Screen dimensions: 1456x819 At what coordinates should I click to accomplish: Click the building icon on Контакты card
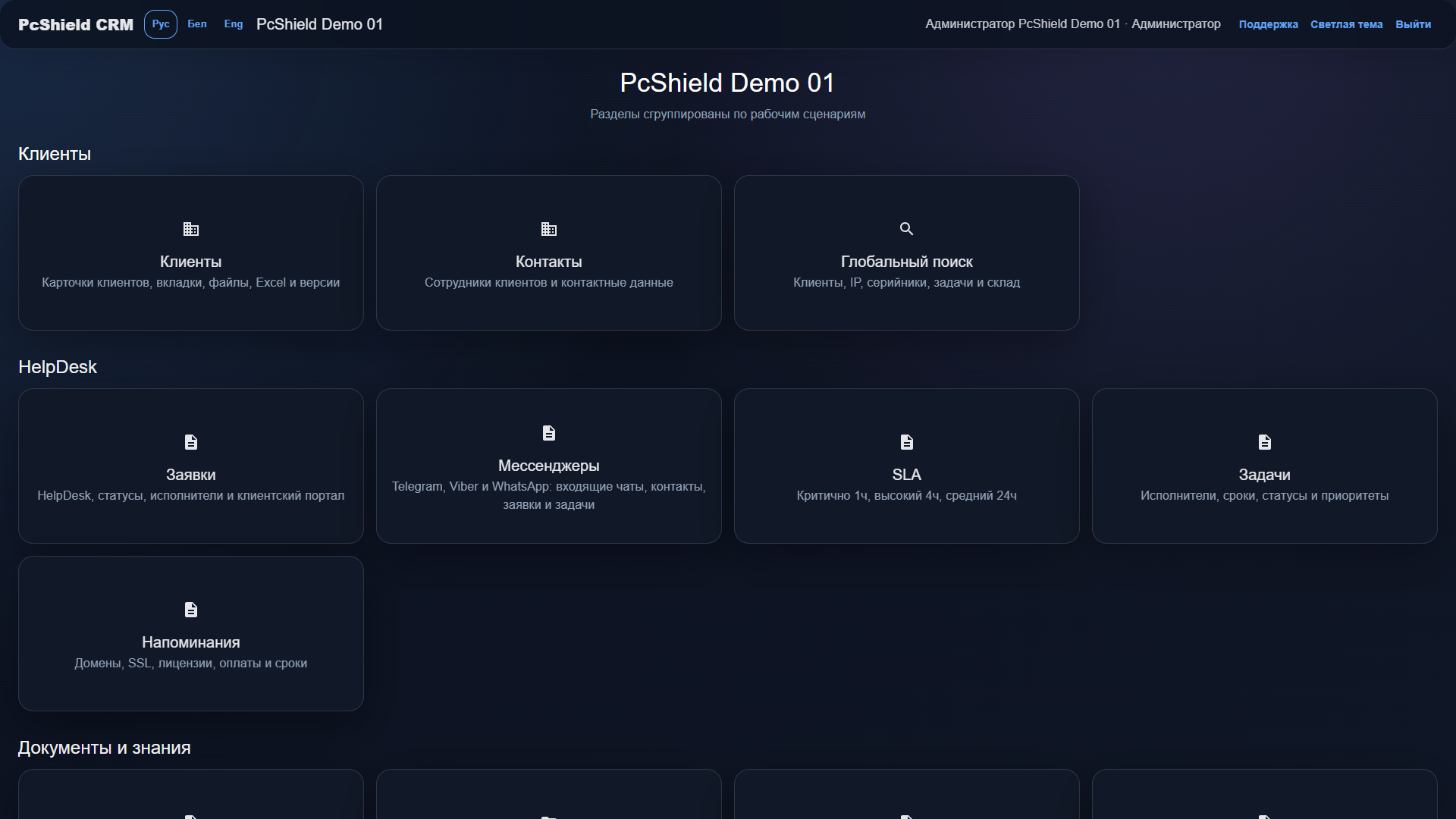[x=549, y=229]
